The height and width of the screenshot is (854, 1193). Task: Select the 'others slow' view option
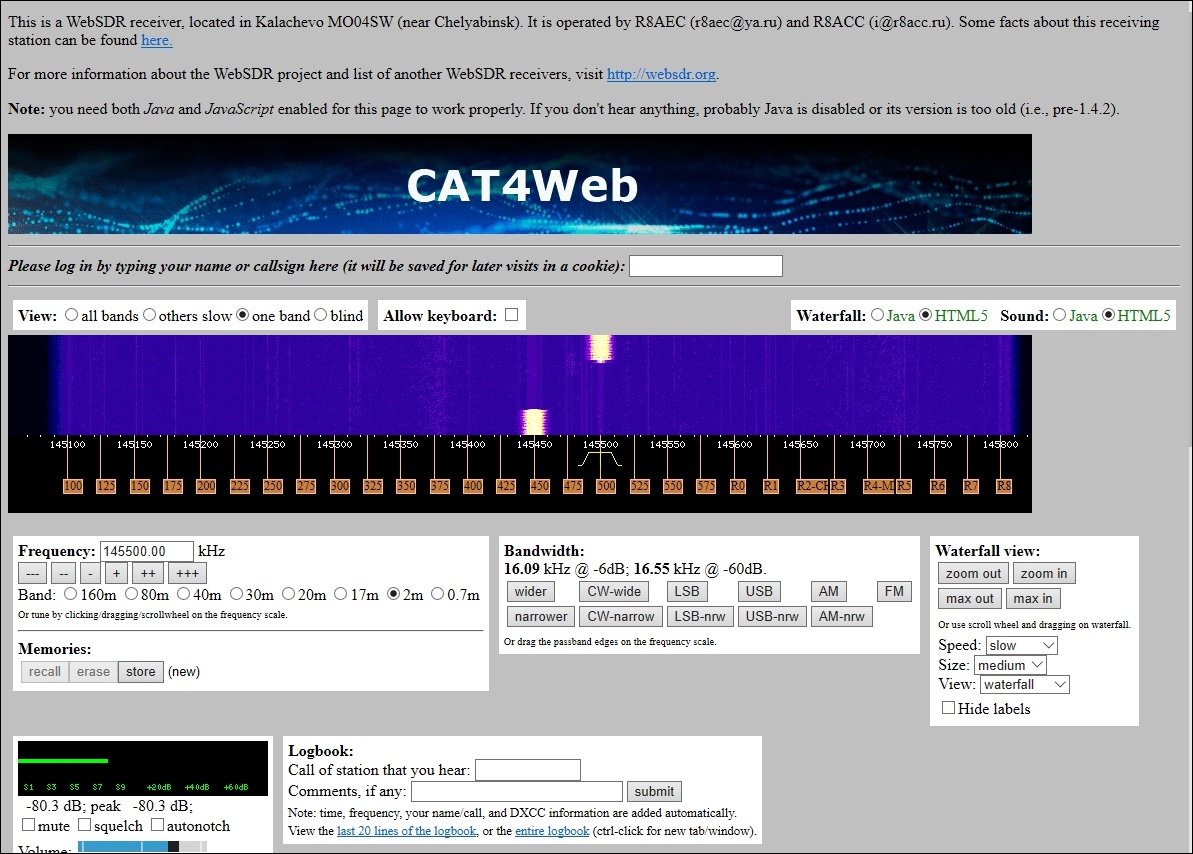tap(149, 314)
